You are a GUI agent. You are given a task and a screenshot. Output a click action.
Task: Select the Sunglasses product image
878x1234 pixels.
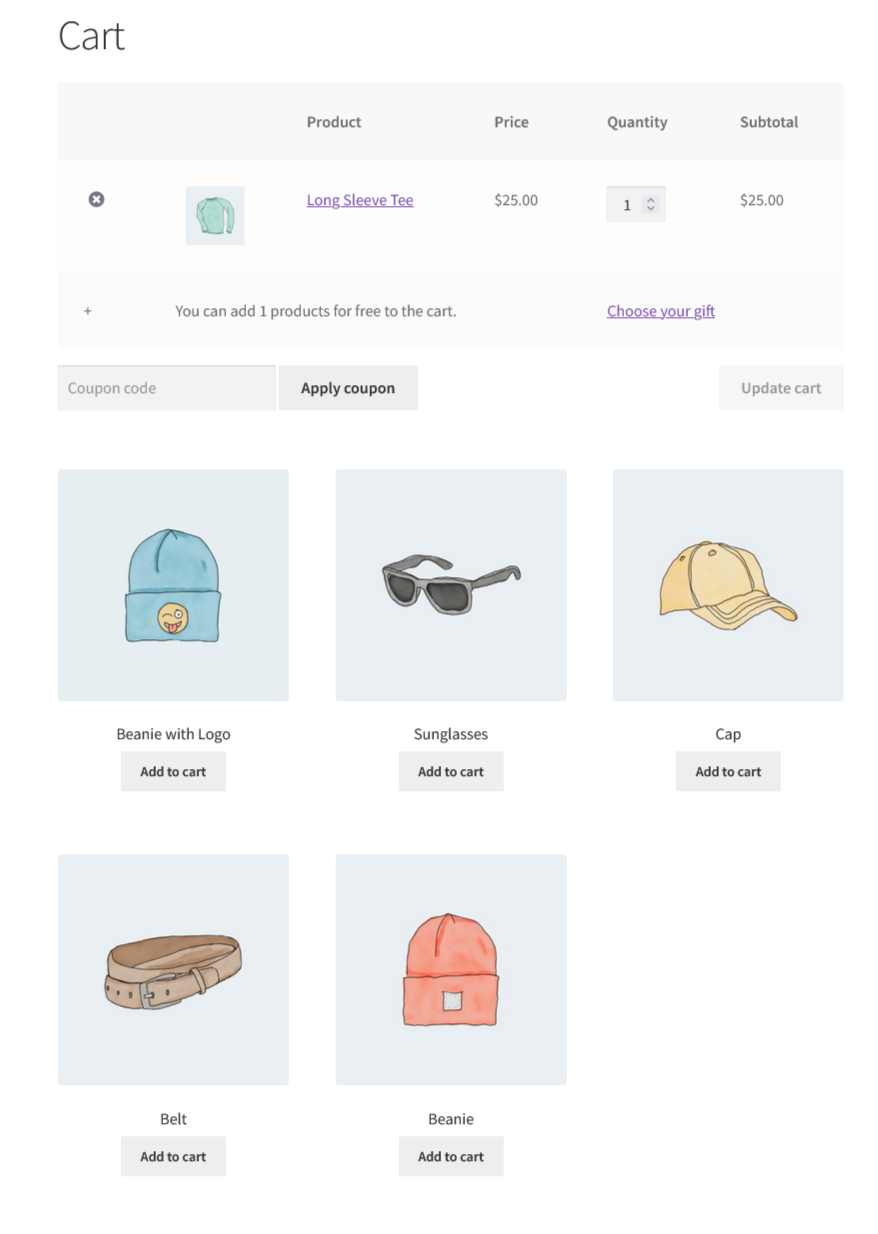click(451, 585)
